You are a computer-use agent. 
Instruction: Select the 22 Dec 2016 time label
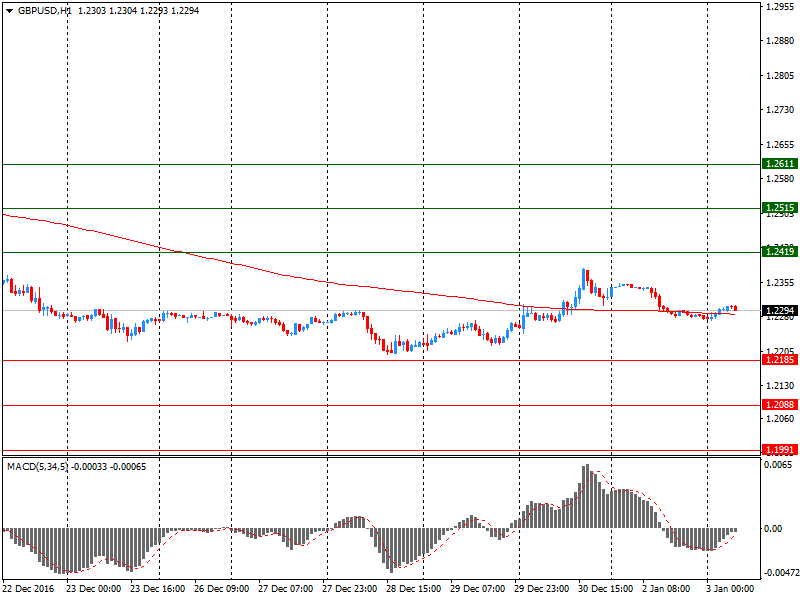[x=29, y=589]
